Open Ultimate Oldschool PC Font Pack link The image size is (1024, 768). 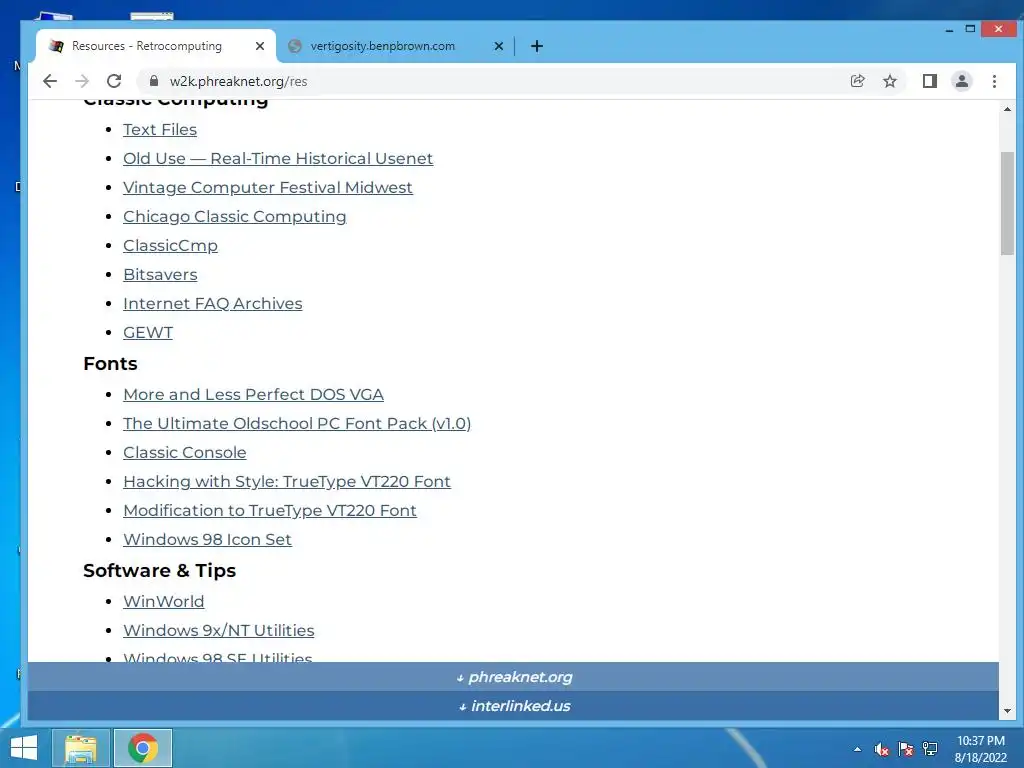pos(297,423)
